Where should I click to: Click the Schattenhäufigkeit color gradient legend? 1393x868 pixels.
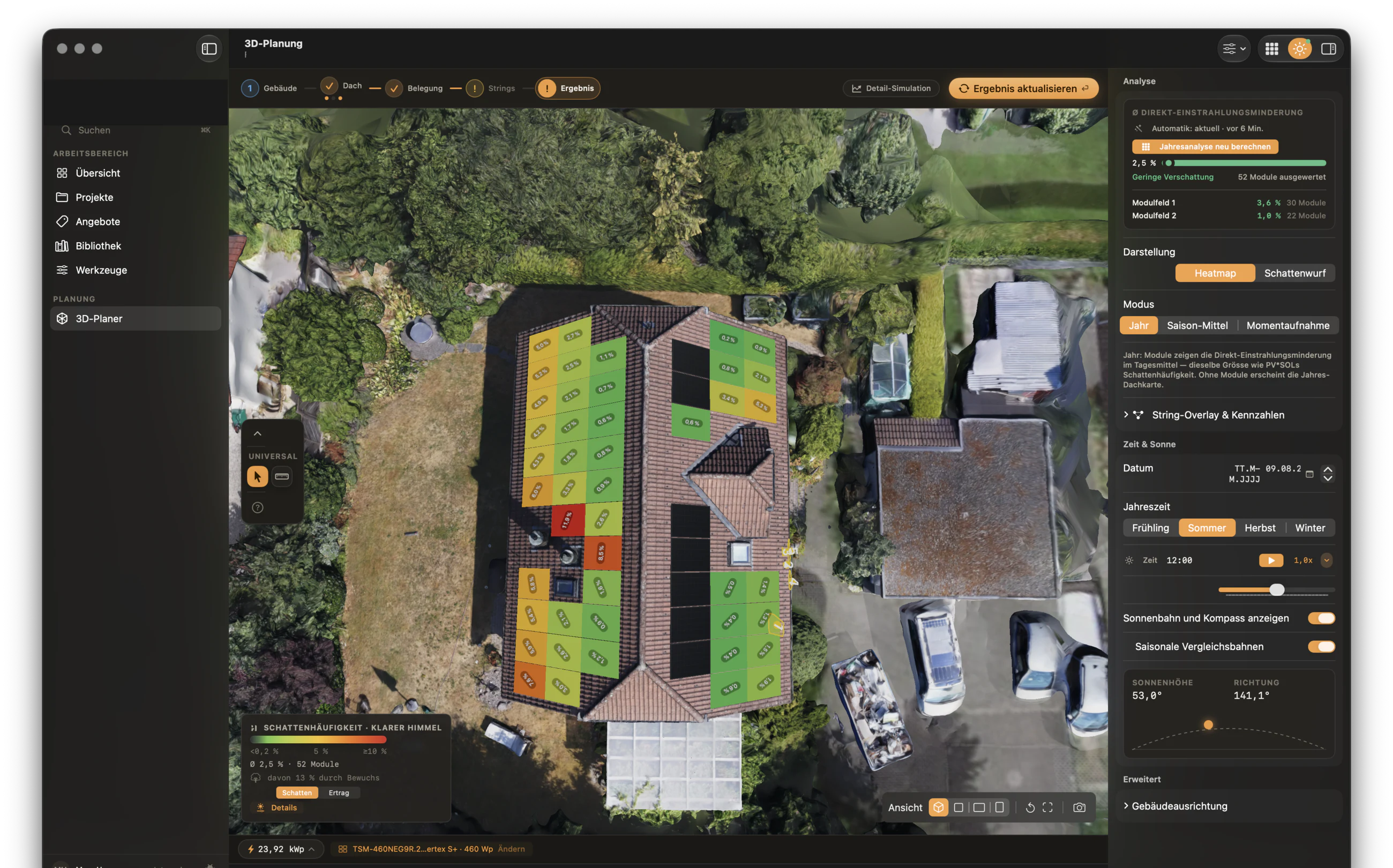tap(318, 740)
